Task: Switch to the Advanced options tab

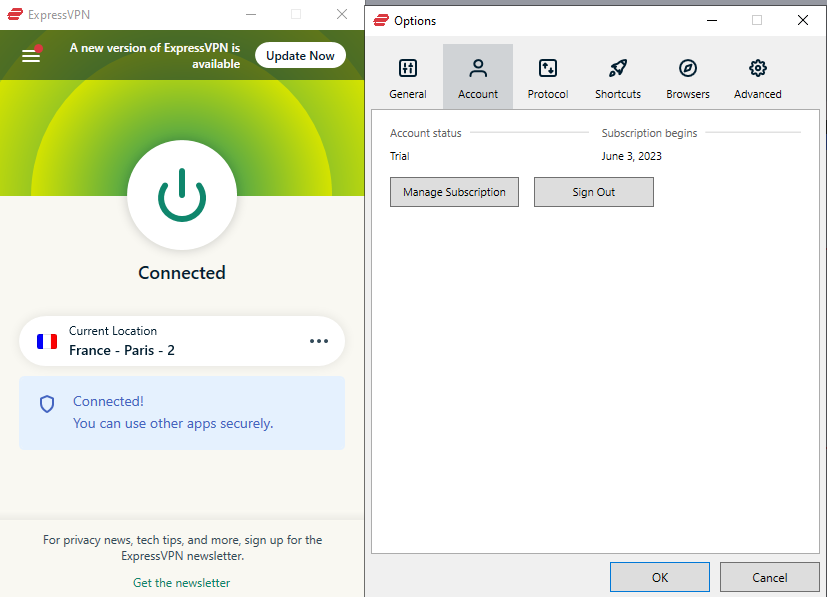Action: click(758, 77)
